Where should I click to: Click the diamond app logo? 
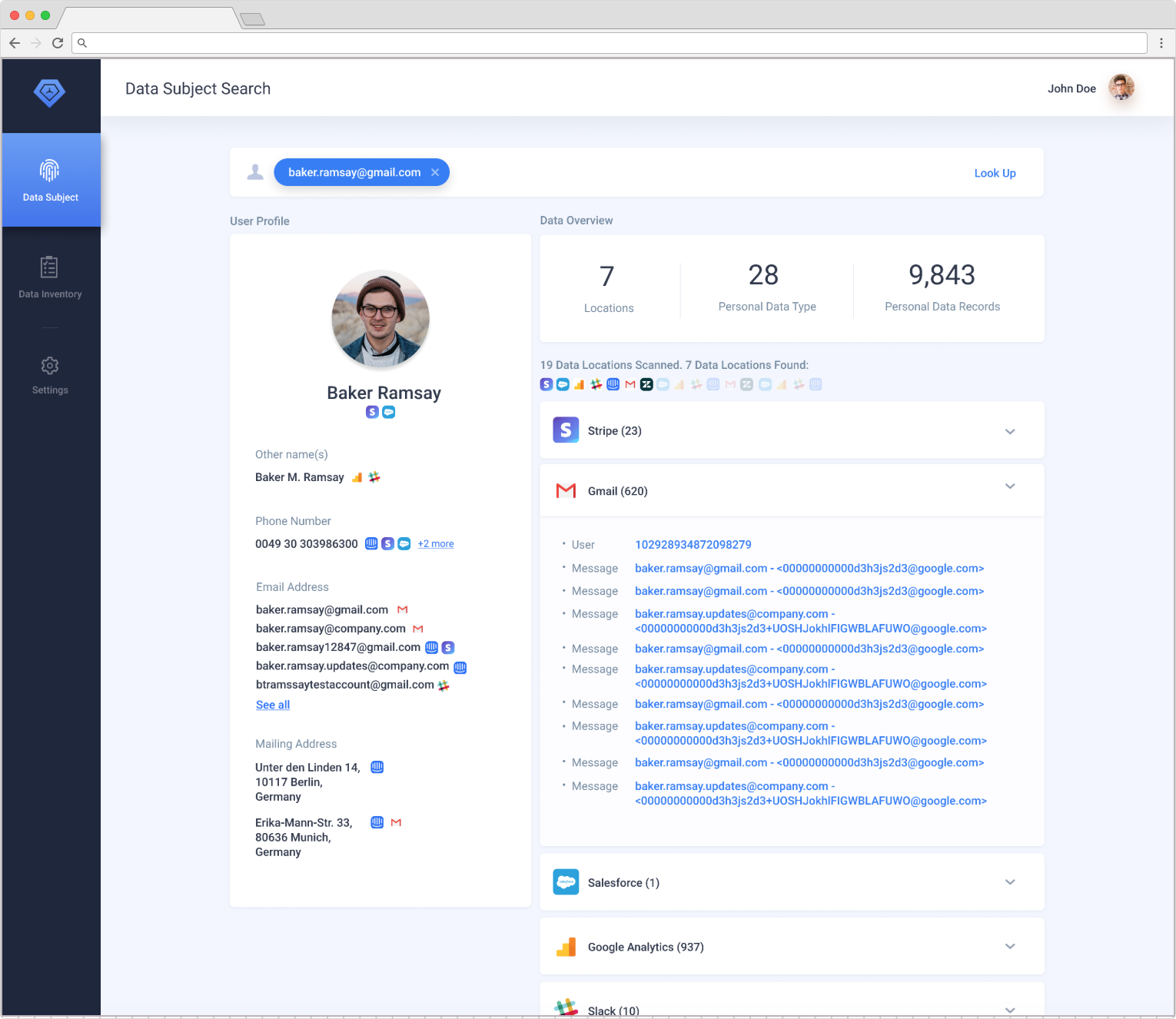click(49, 92)
